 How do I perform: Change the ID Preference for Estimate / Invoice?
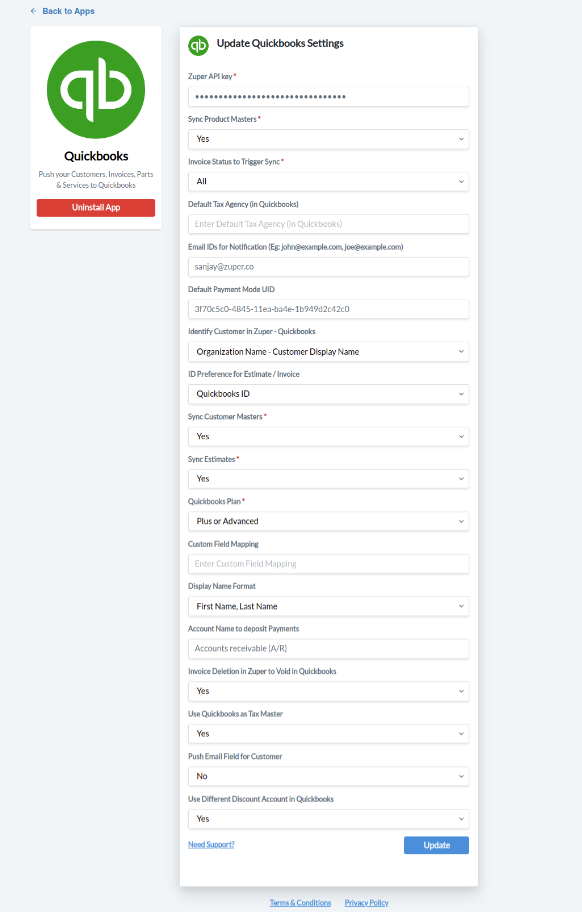click(x=328, y=393)
